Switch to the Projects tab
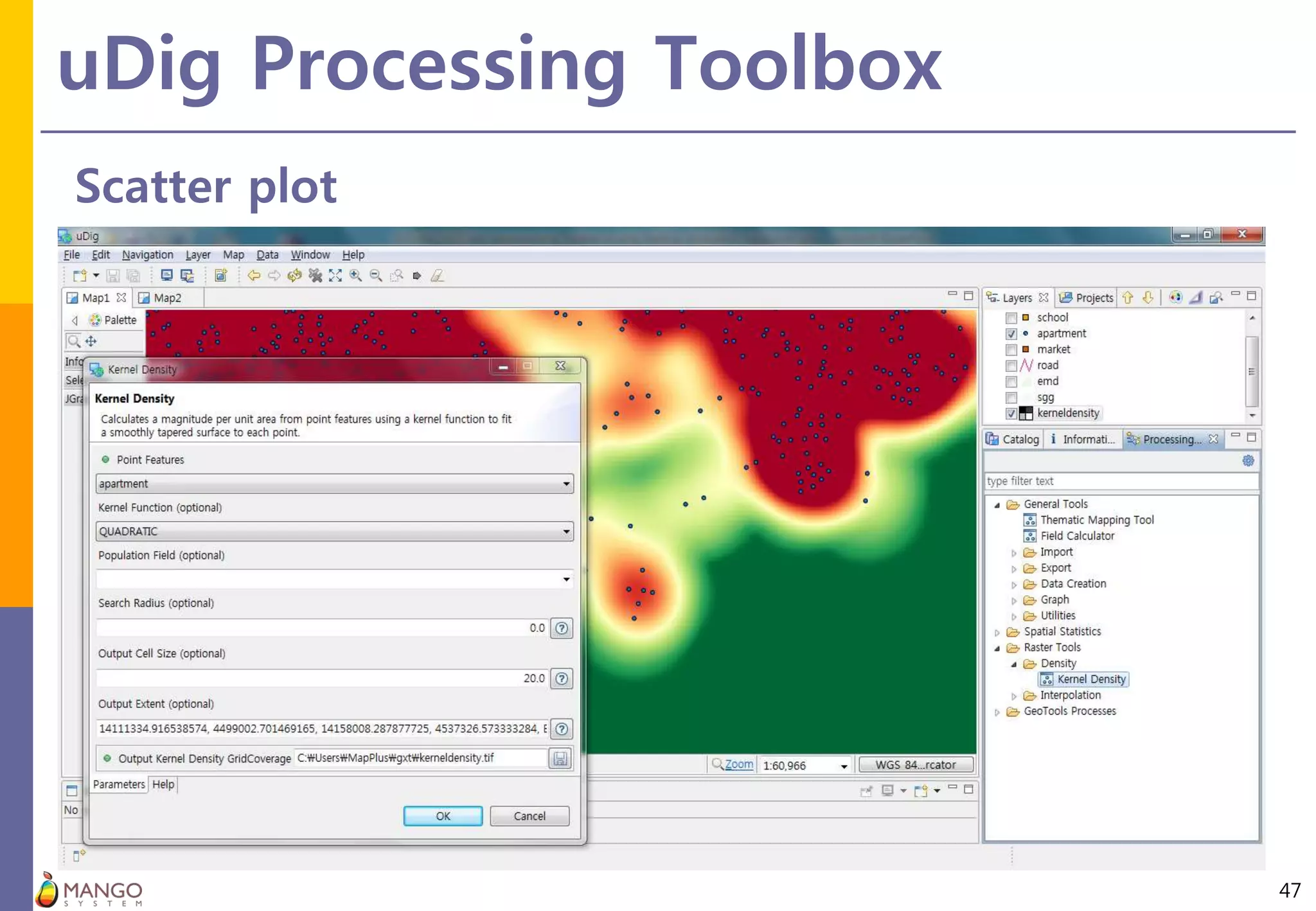Screen dimensions: 1316x911 1086,298
